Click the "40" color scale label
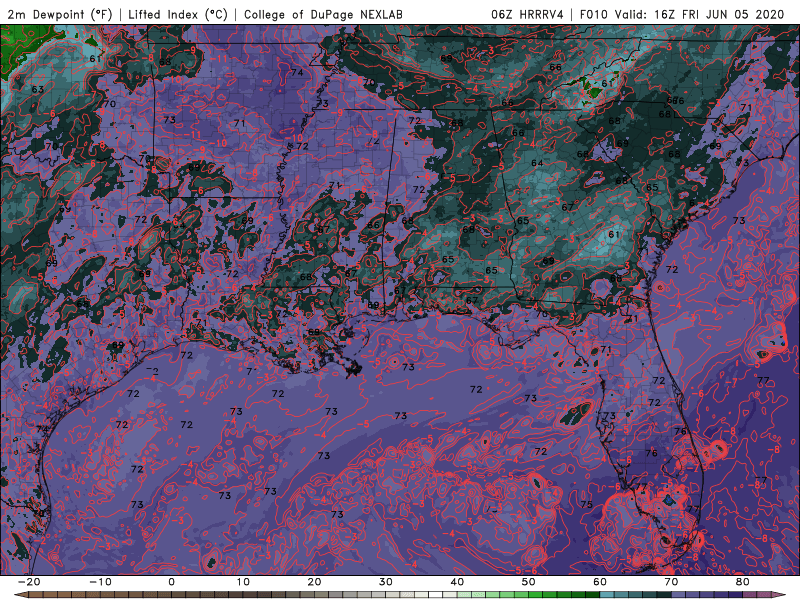 pyautogui.click(x=457, y=582)
